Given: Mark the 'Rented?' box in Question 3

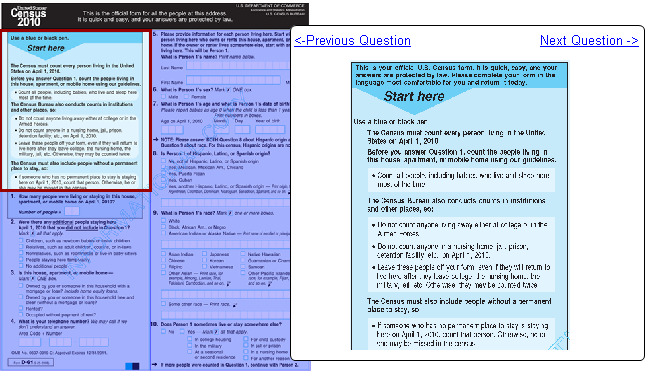Looking at the screenshot, I should click(21, 308).
